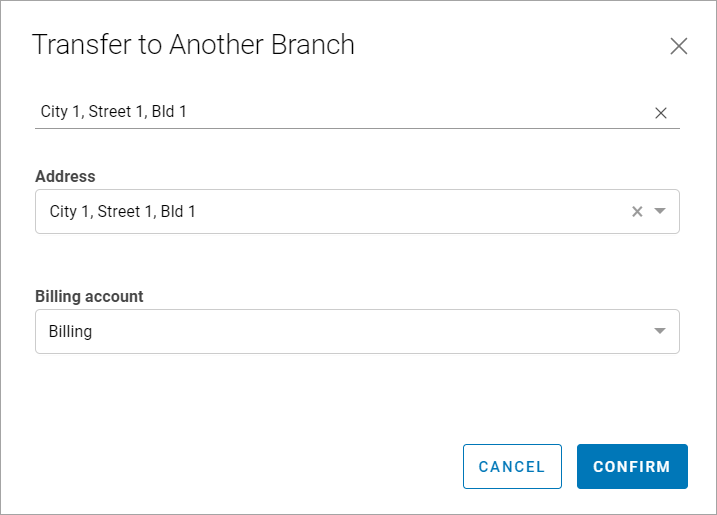The width and height of the screenshot is (717, 515).
Task: Click the Billing account field label
Action: 89,297
